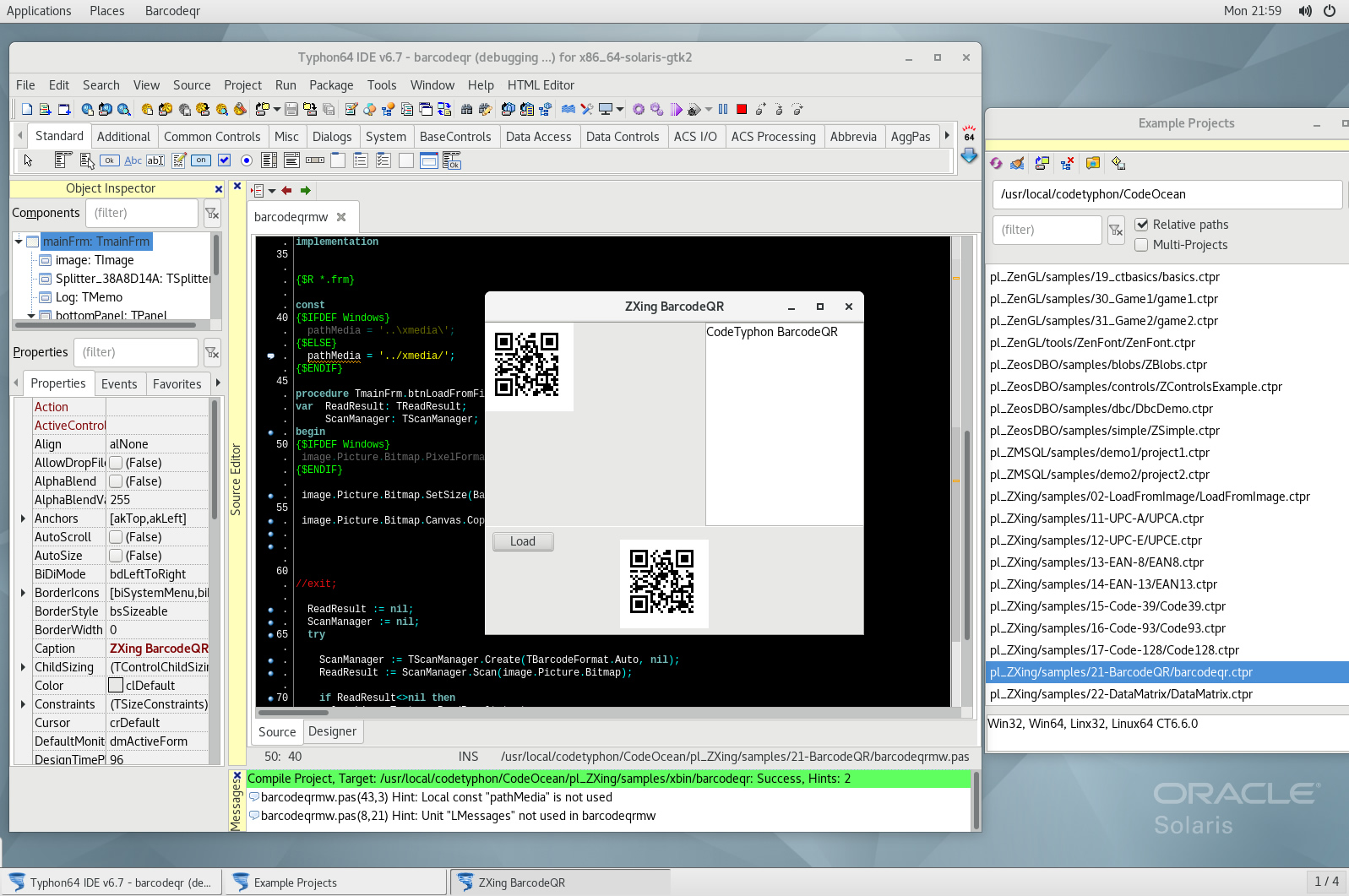The height and width of the screenshot is (896, 1349).
Task: Click the new blank file icon
Action: pos(27,109)
